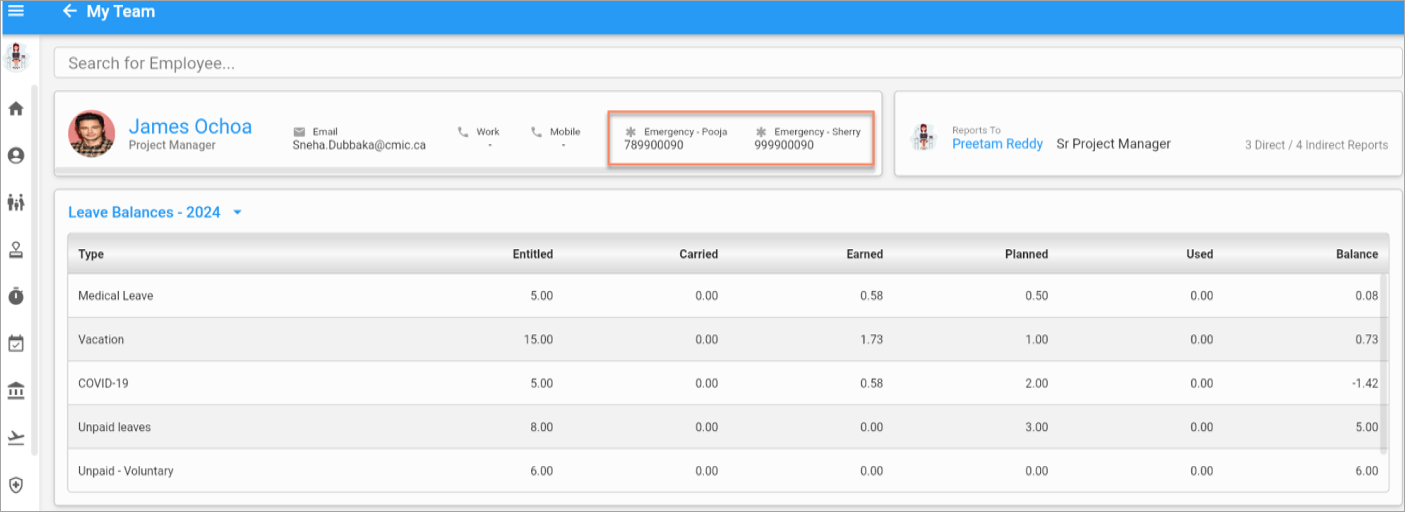Open Preetam Reddy manager link
This screenshot has height=512, width=1405.
[x=997, y=144]
